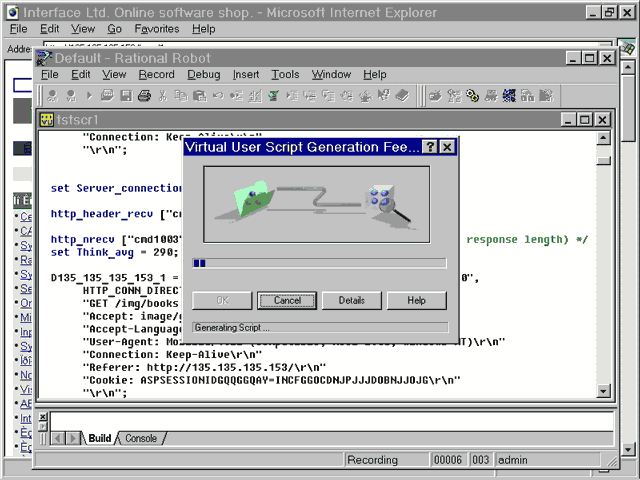The image size is (640, 480).
Task: Click the tab scroll left arrow beside Build
Action: coord(58,438)
